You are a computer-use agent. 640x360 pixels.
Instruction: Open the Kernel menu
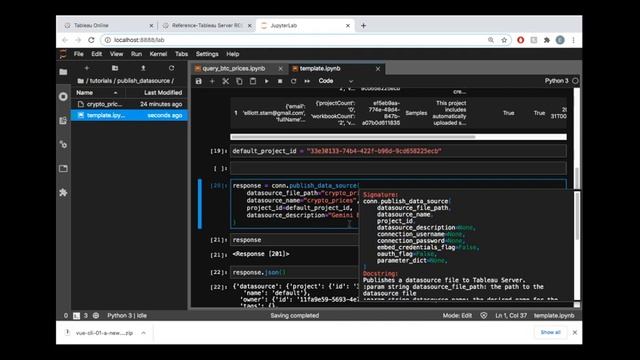[158, 54]
